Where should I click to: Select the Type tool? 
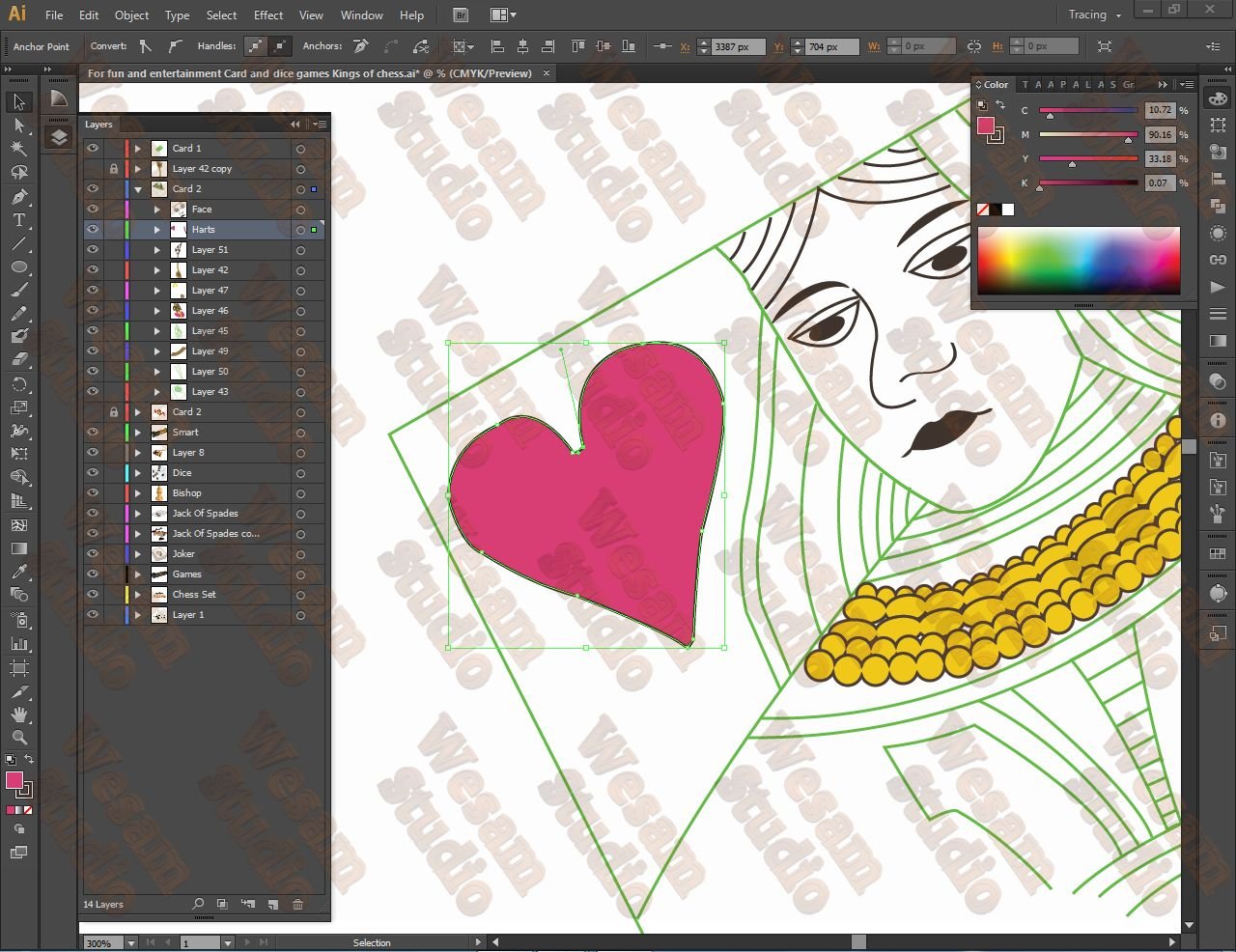[19, 220]
